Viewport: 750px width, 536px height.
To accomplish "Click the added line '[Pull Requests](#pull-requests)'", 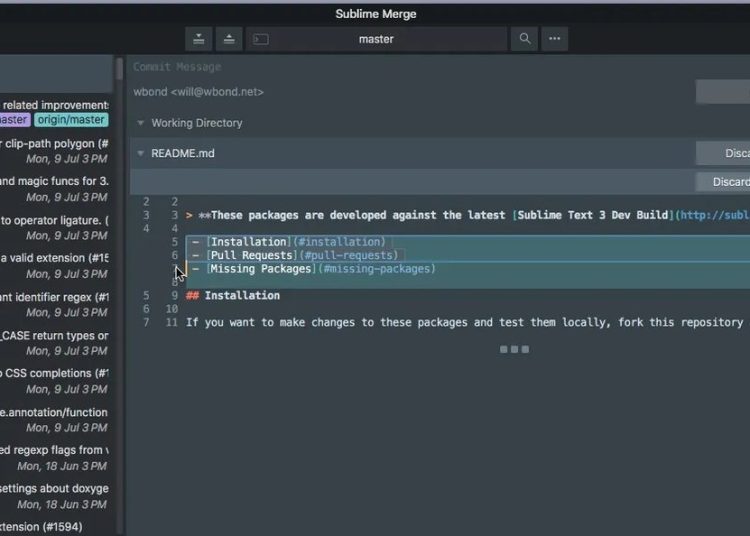I will [302, 256].
